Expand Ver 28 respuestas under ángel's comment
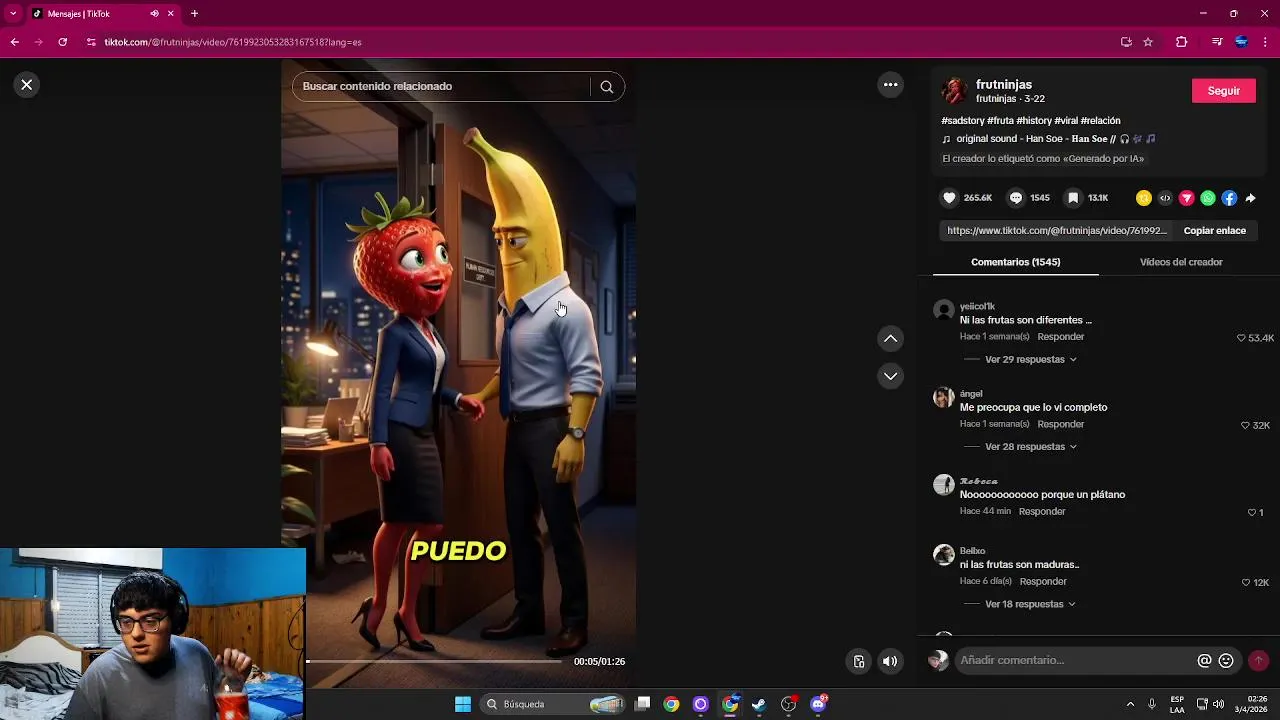 (1031, 447)
